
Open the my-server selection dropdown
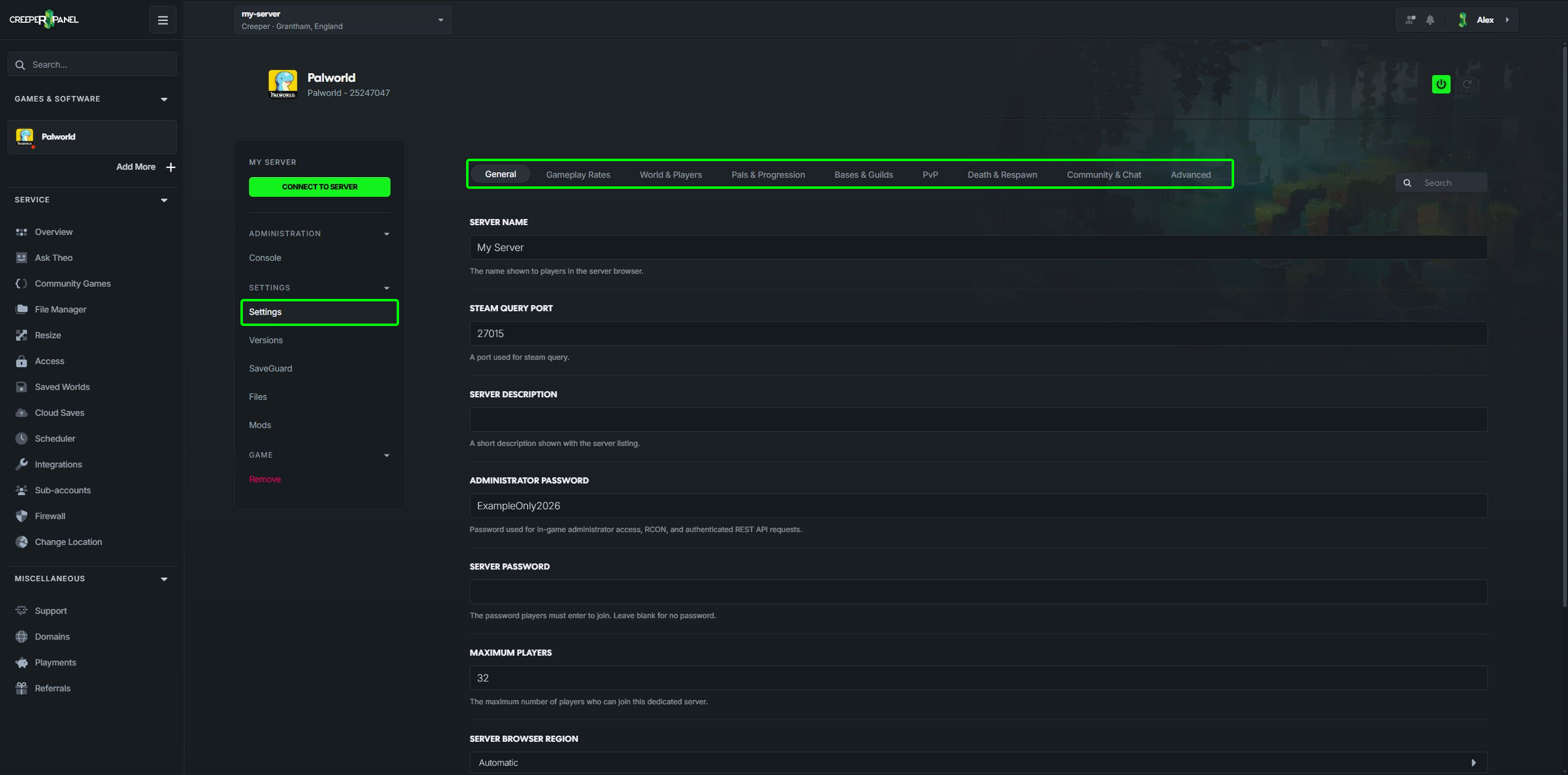tap(343, 20)
